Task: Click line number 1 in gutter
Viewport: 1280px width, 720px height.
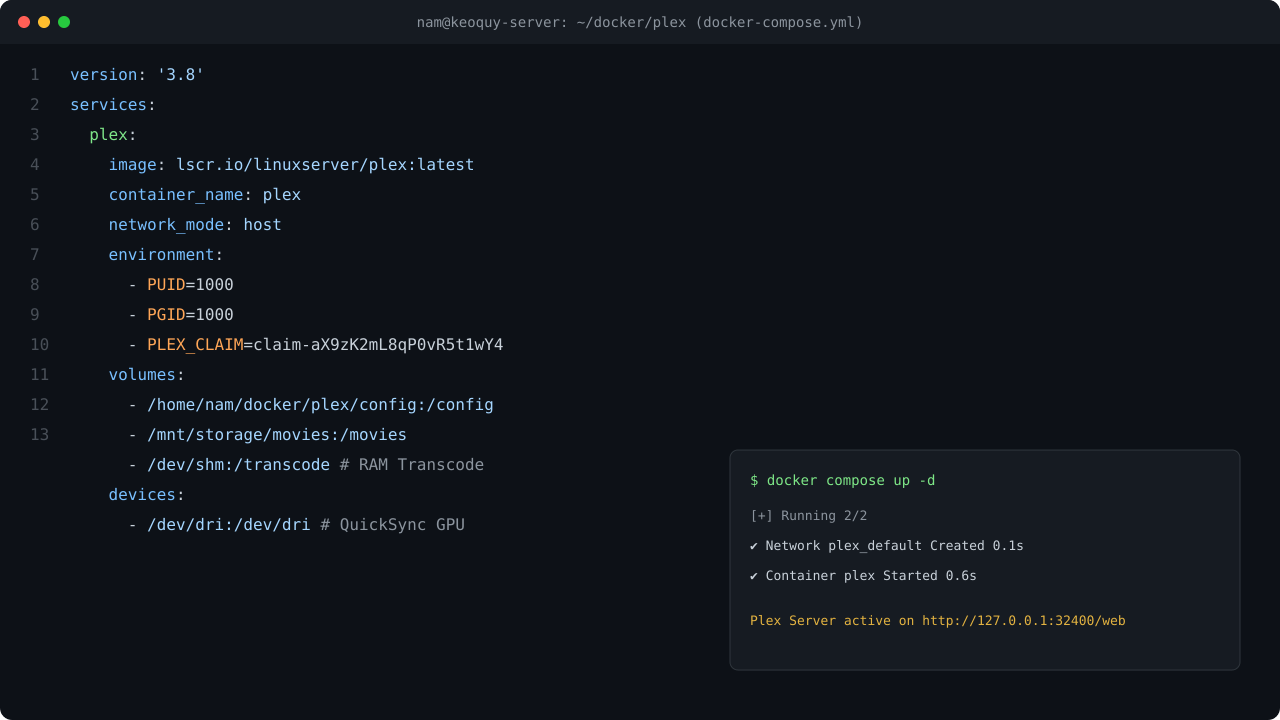Action: coord(34,75)
